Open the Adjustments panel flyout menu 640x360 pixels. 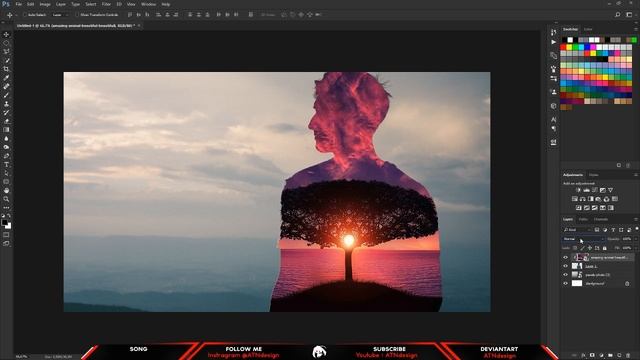coord(636,175)
